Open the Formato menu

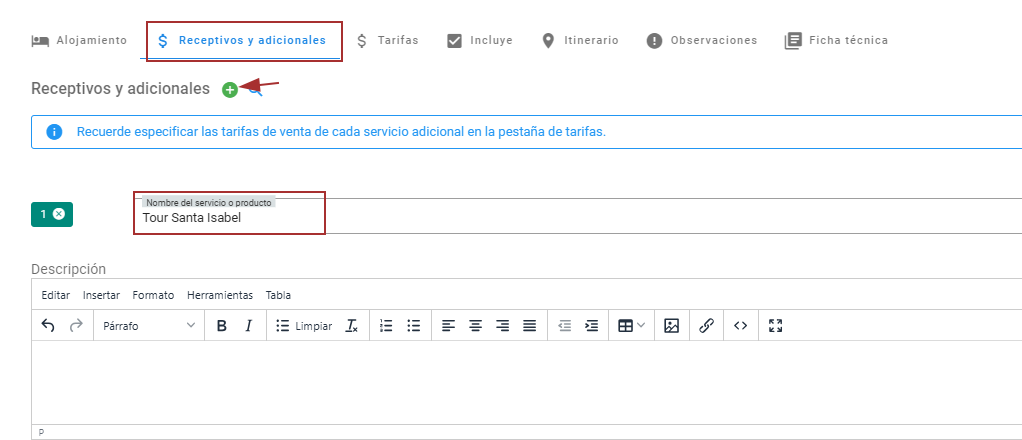point(153,295)
